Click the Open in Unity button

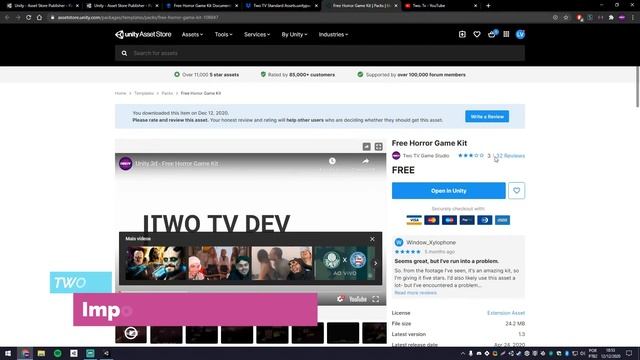tap(449, 191)
